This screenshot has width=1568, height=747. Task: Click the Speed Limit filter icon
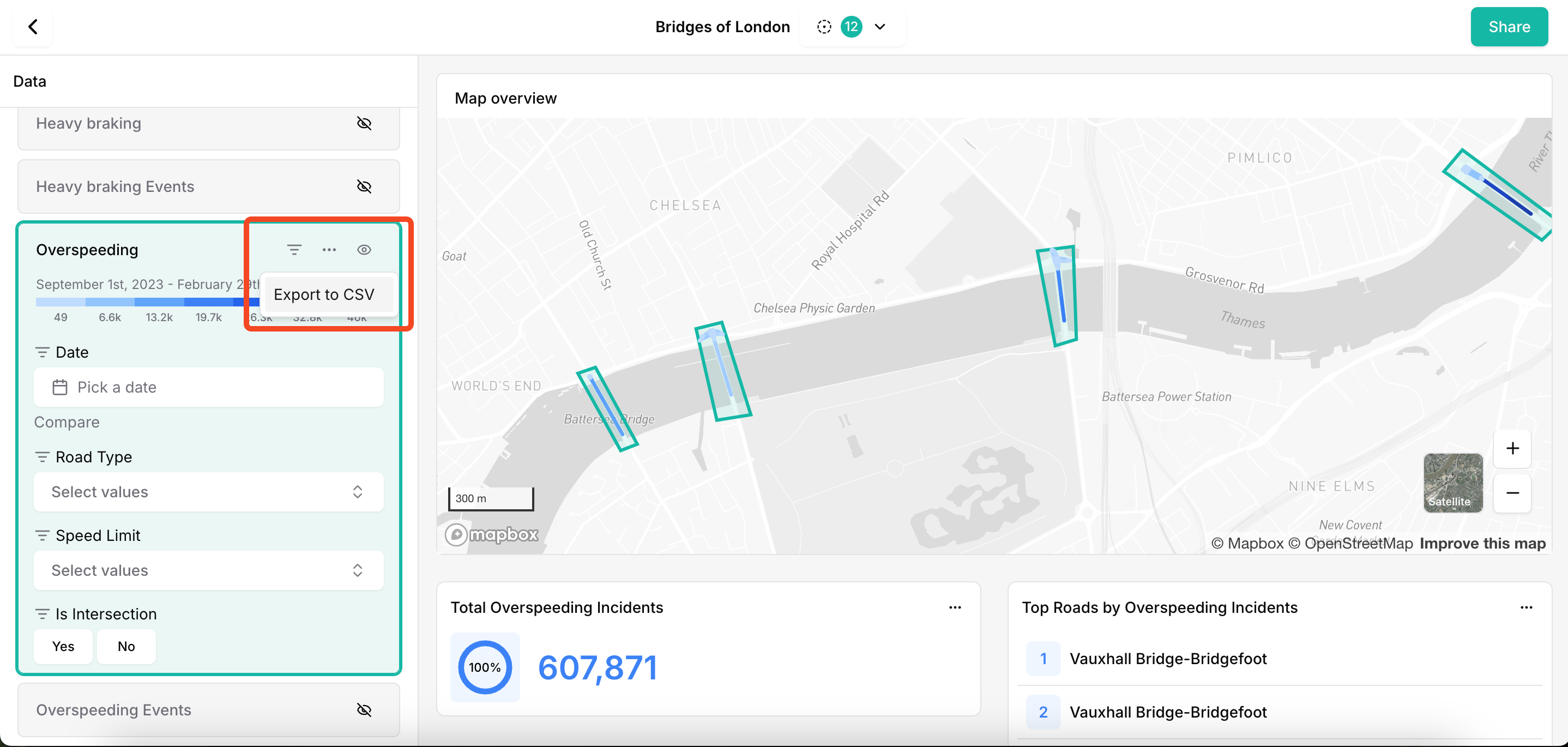pyautogui.click(x=42, y=536)
